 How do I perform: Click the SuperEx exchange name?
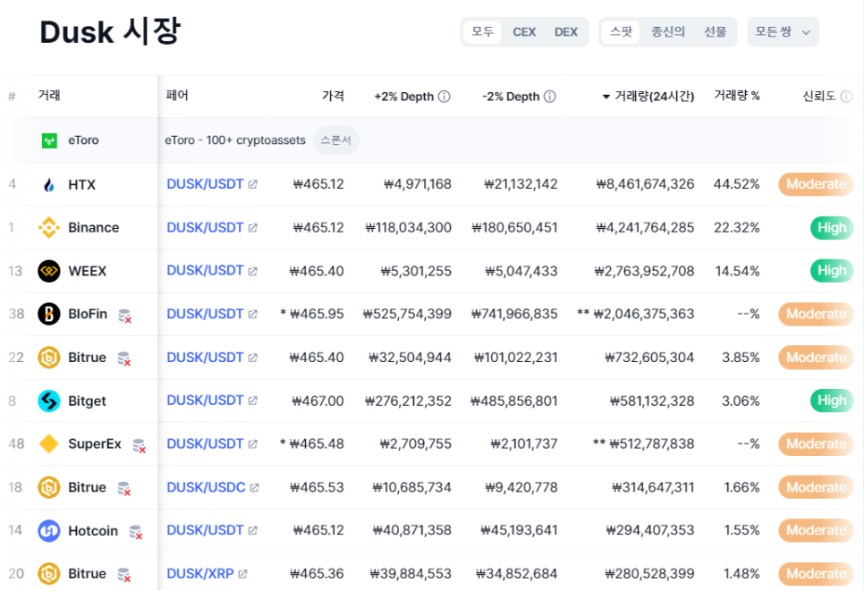[95, 444]
